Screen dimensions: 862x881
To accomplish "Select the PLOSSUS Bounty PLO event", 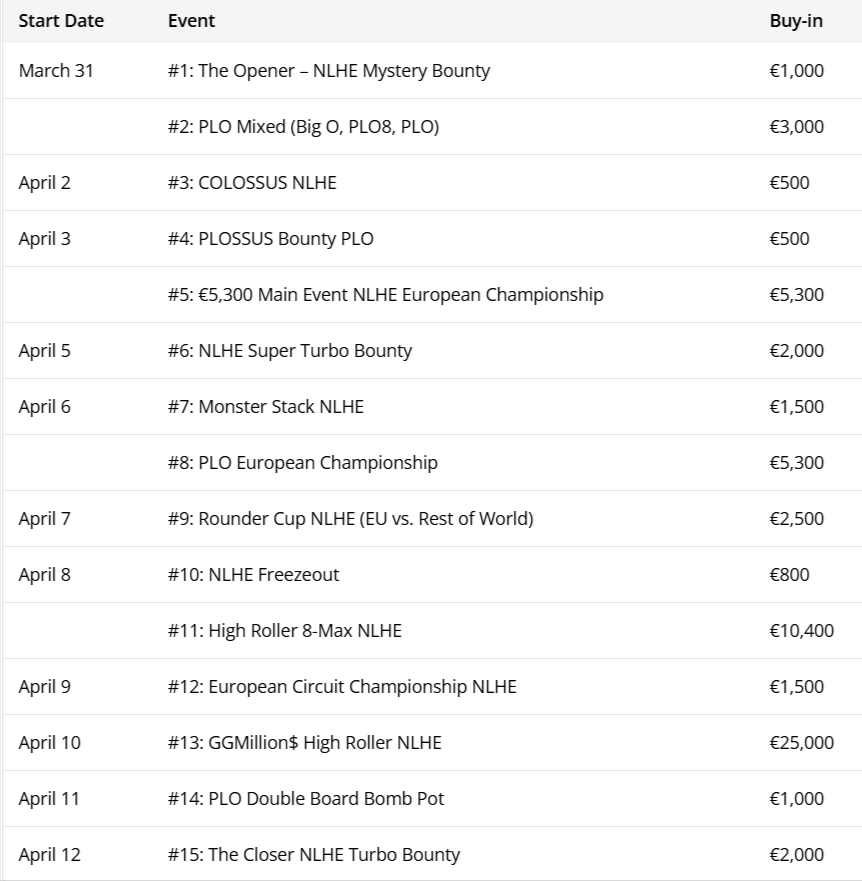I will coord(270,239).
